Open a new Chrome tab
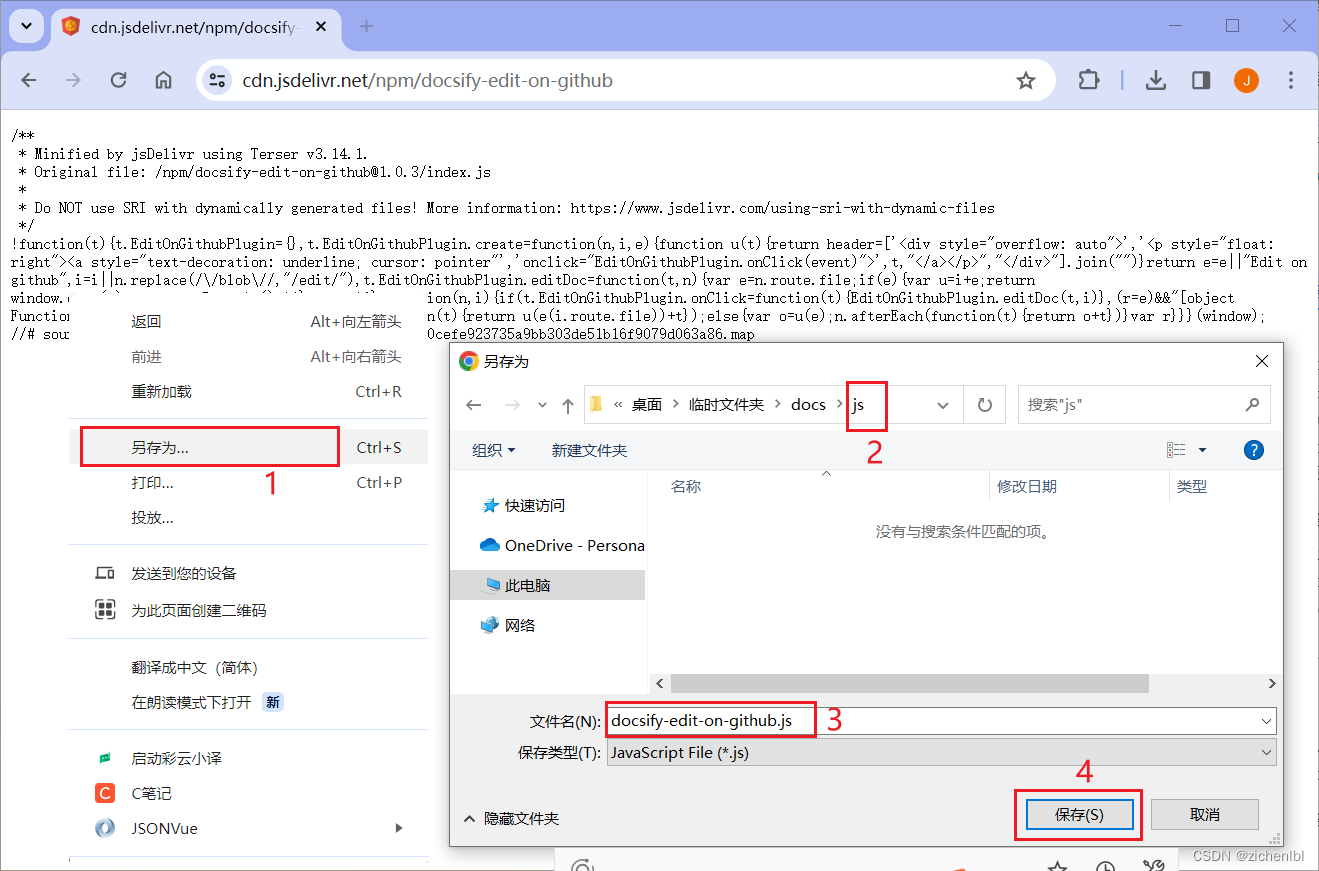 point(366,26)
